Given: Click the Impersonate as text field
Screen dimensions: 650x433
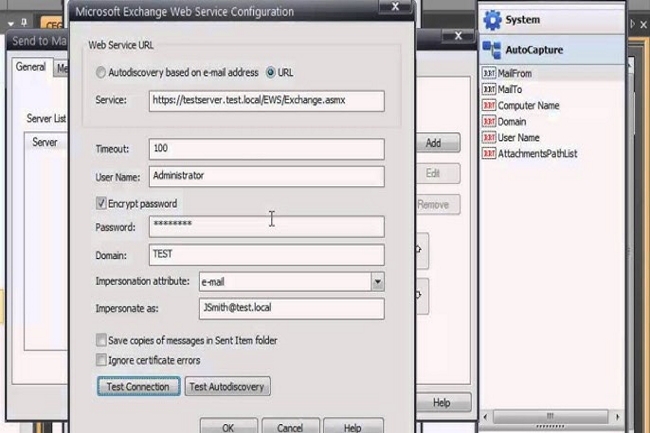Looking at the screenshot, I should tap(290, 309).
